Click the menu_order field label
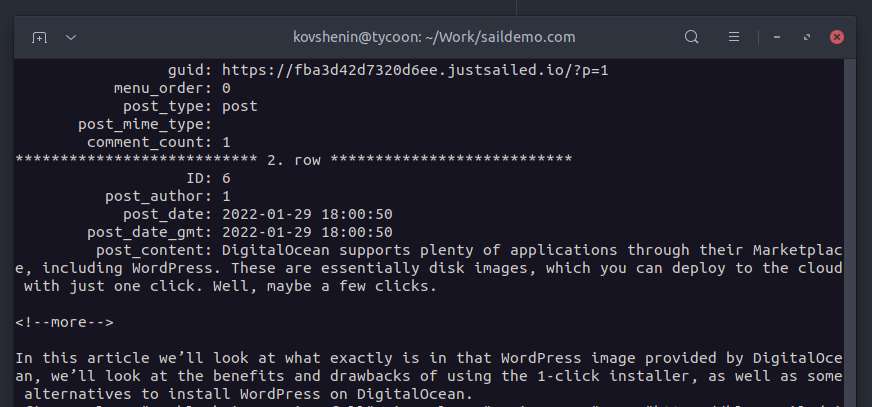 pyautogui.click(x=163, y=88)
